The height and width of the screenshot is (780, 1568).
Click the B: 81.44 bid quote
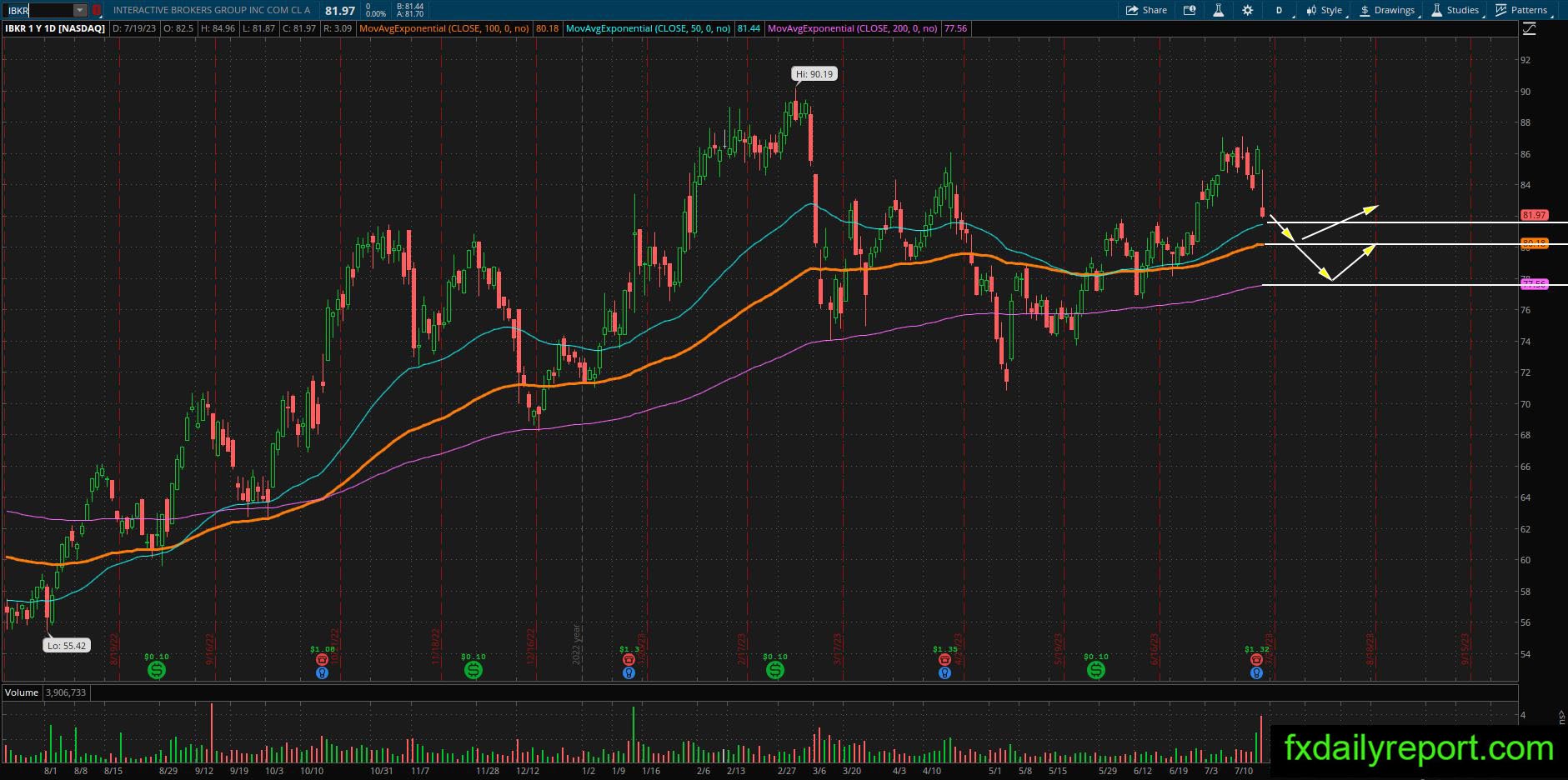[x=411, y=7]
